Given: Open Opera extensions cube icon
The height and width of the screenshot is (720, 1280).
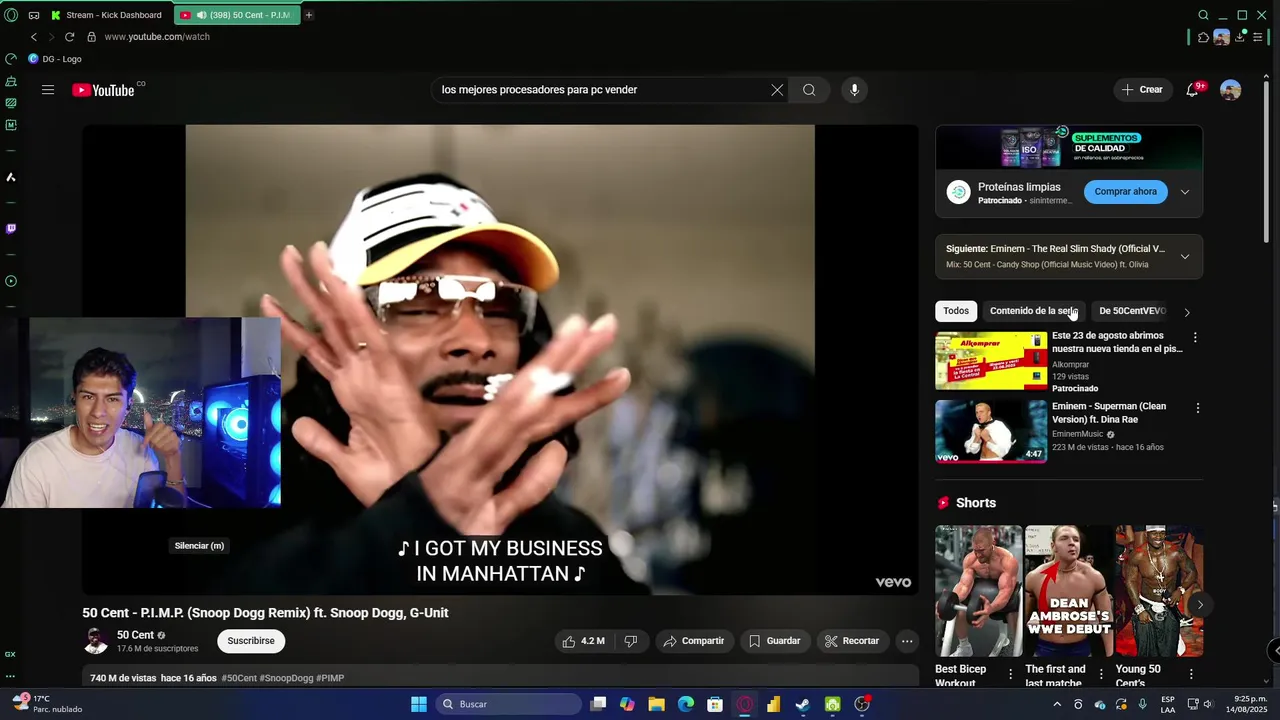Looking at the screenshot, I should 1203,37.
